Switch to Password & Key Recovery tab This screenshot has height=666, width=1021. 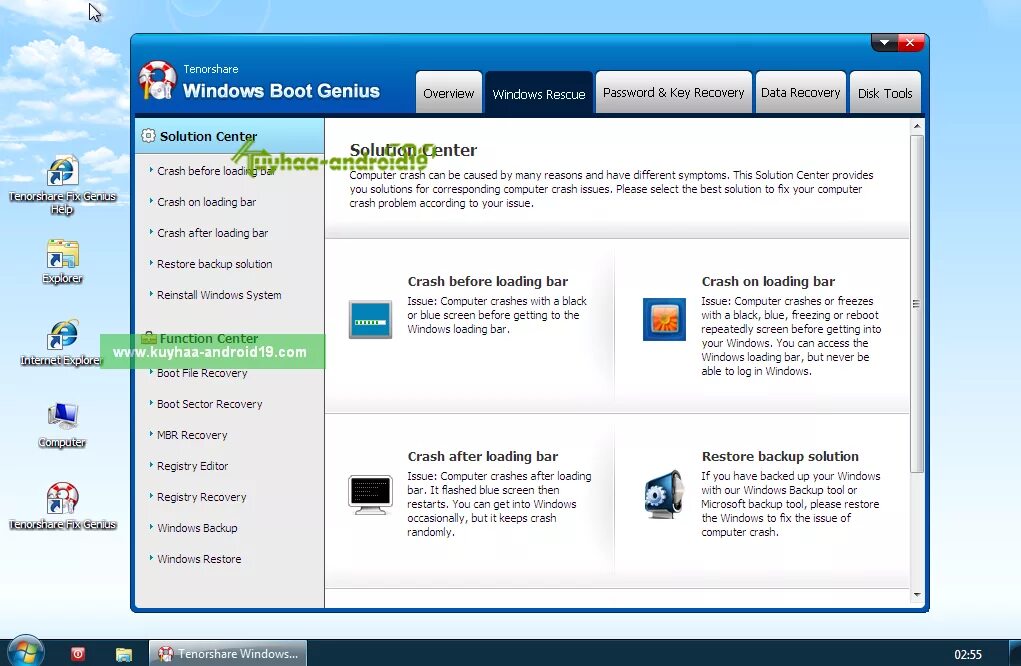(x=673, y=92)
